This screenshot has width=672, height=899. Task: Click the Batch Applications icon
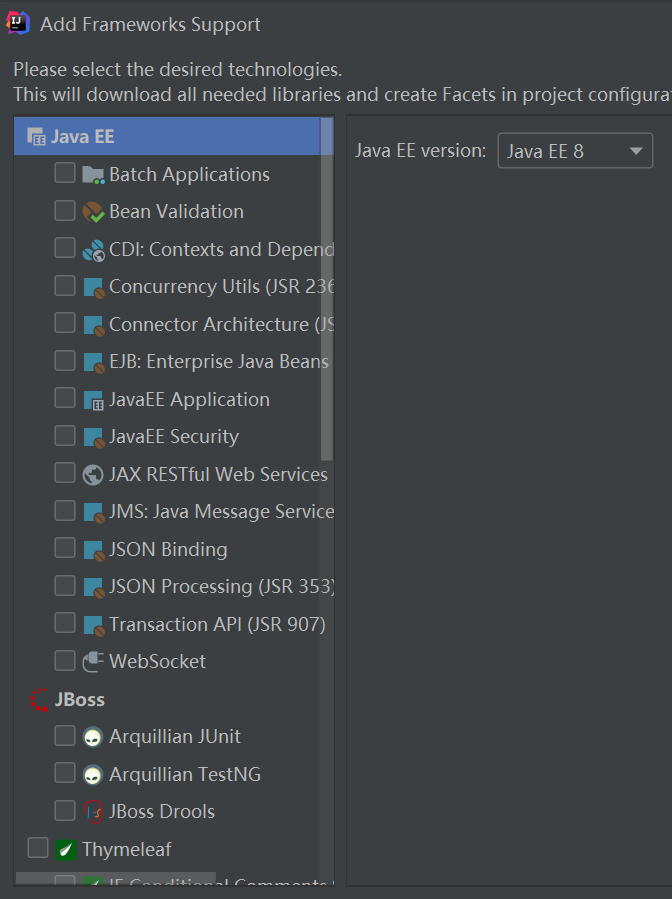pos(93,174)
